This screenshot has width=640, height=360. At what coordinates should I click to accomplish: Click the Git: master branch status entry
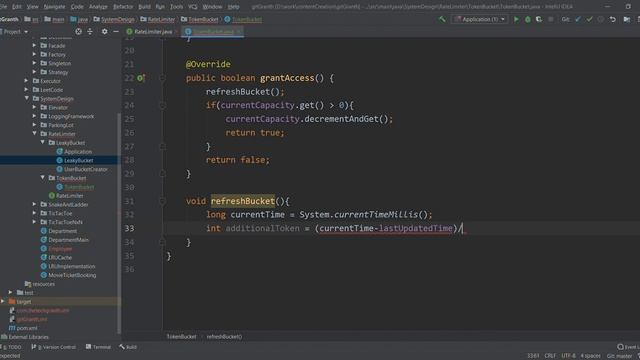[x=619, y=356]
